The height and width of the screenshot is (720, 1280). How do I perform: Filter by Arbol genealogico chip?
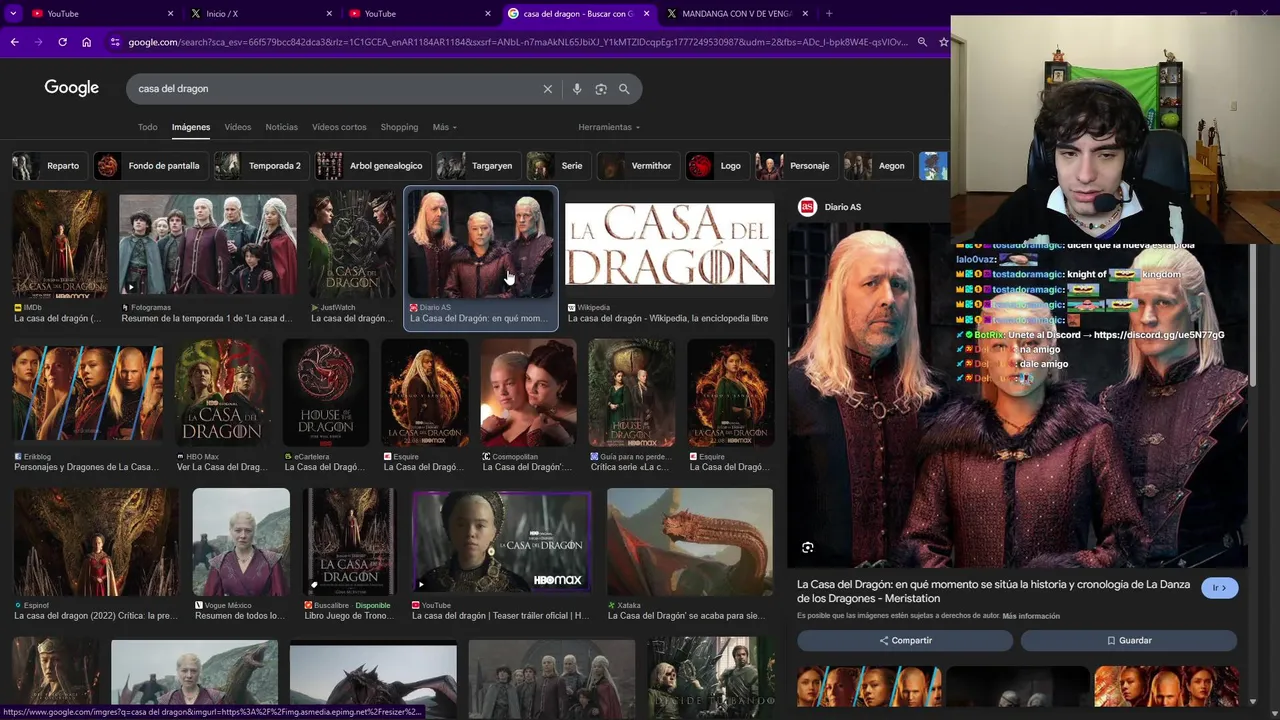click(x=371, y=166)
